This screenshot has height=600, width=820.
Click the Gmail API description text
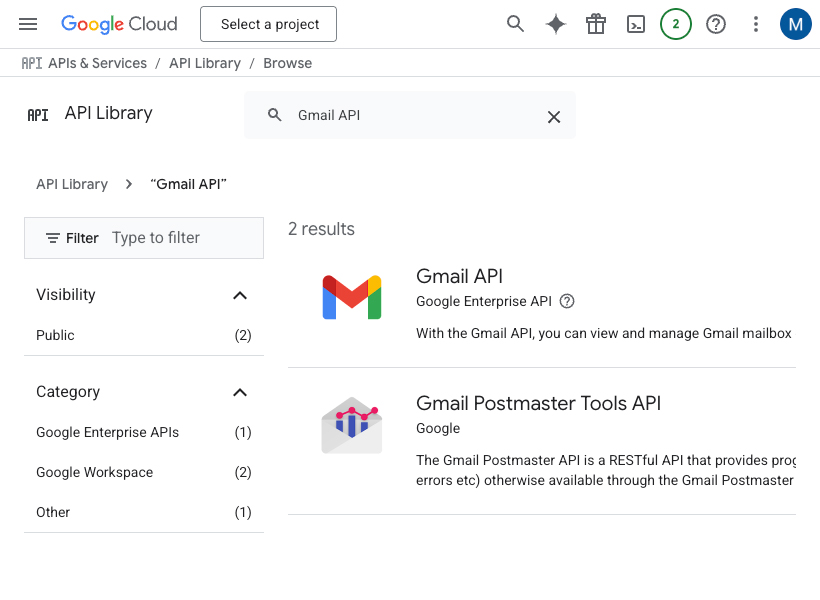tap(606, 333)
